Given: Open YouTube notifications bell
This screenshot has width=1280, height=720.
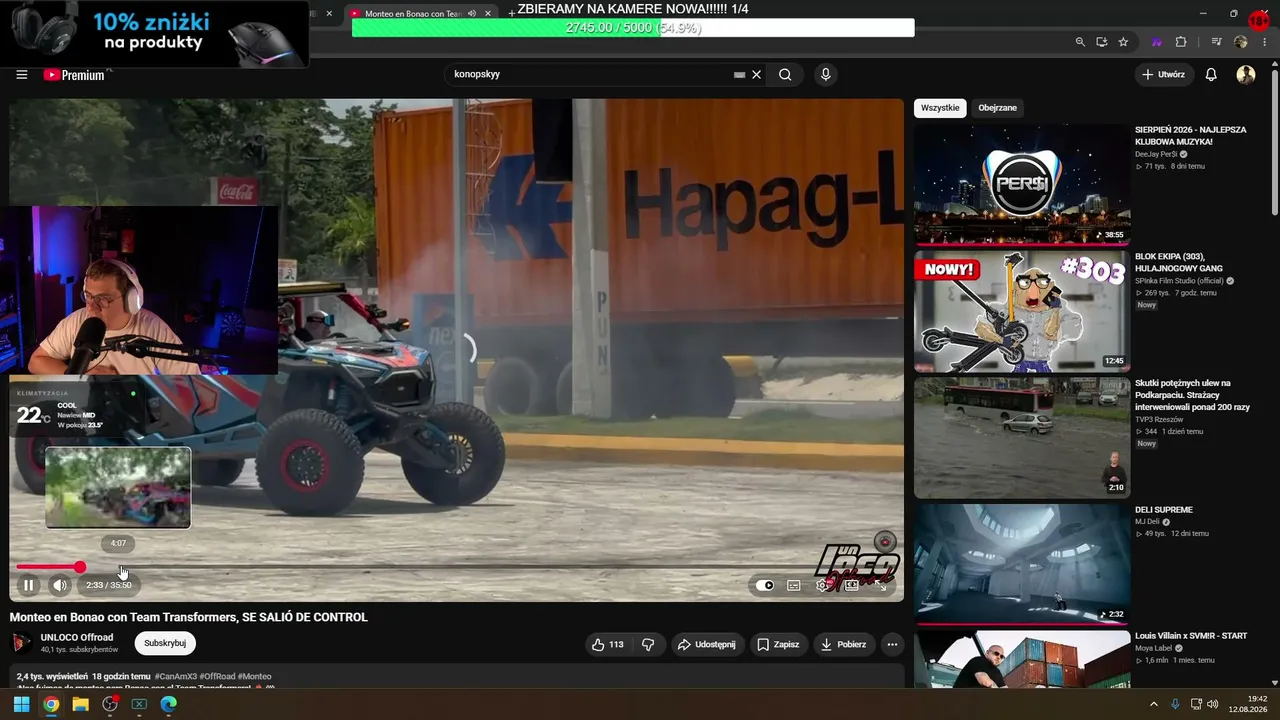Looking at the screenshot, I should (x=1211, y=75).
